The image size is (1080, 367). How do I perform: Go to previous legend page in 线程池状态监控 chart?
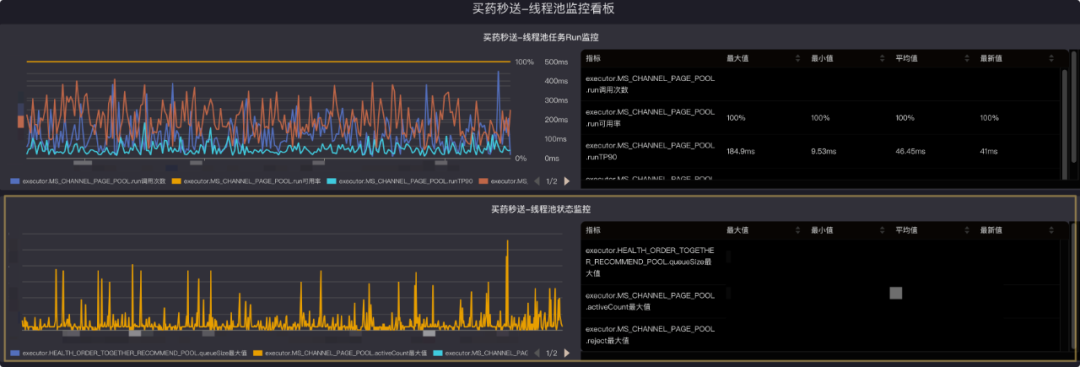click(x=537, y=353)
